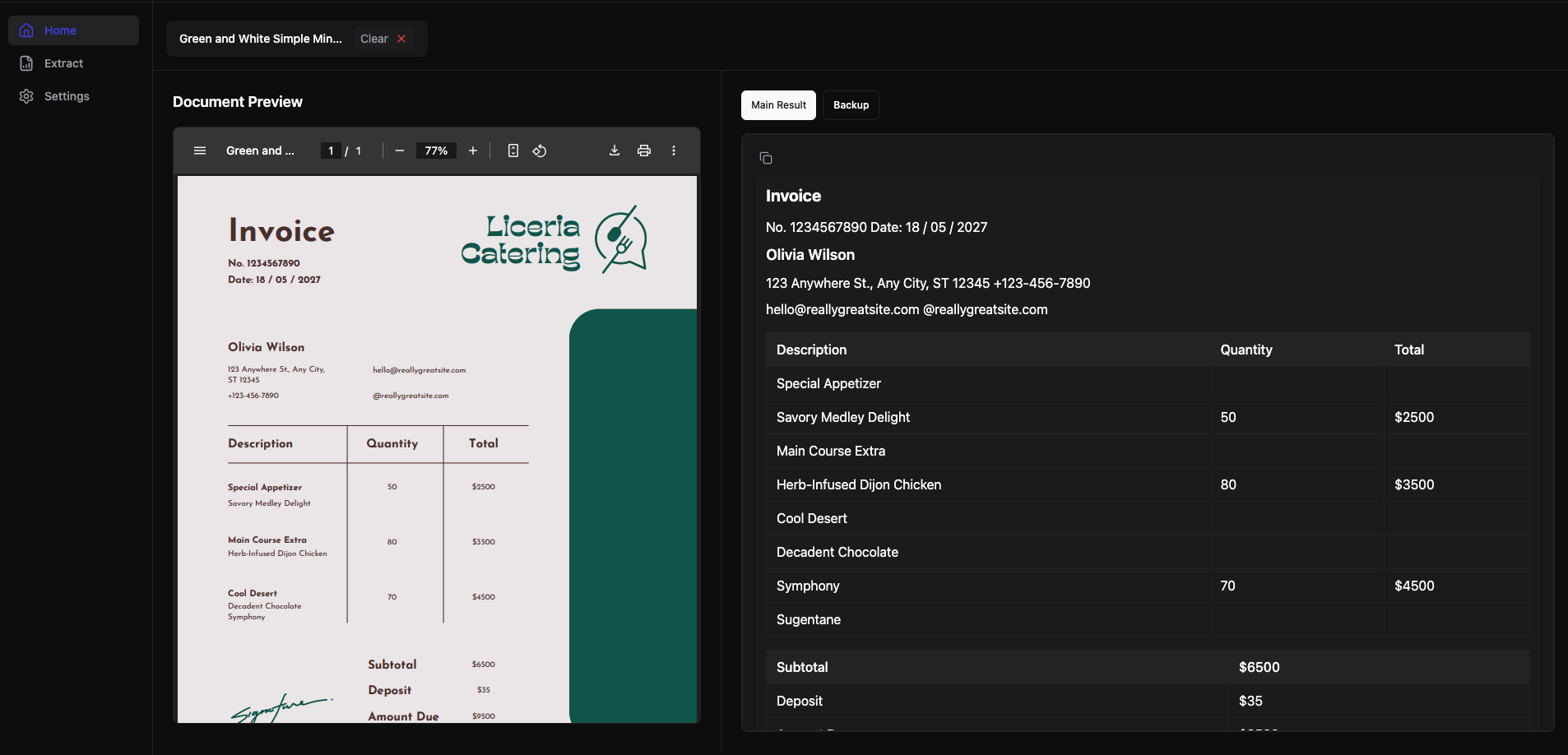This screenshot has width=1568, height=755.
Task: Toggle the PDF sidebar hamburger menu
Action: (200, 151)
